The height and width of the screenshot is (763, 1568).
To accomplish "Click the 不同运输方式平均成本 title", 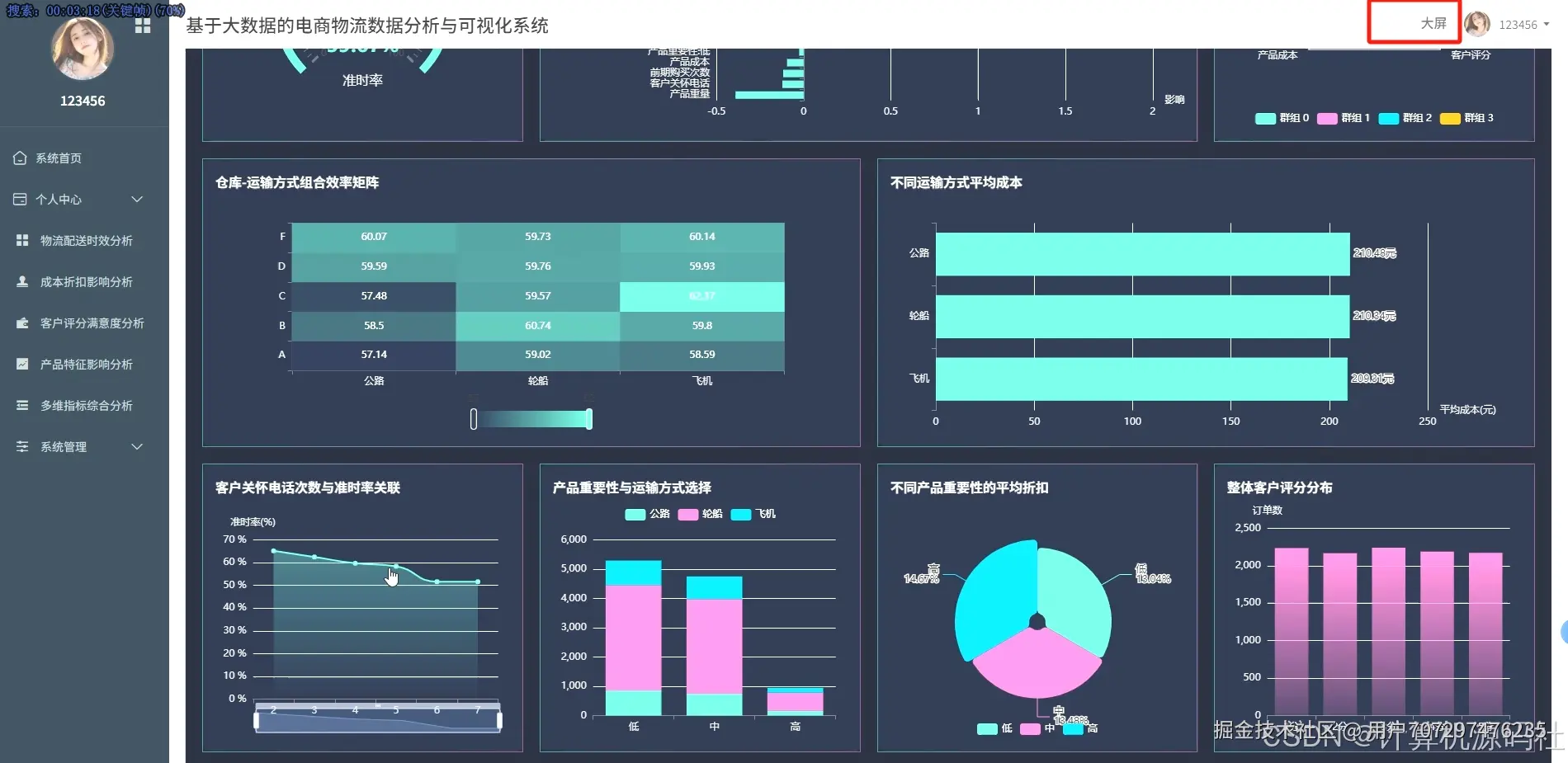I will [x=956, y=182].
